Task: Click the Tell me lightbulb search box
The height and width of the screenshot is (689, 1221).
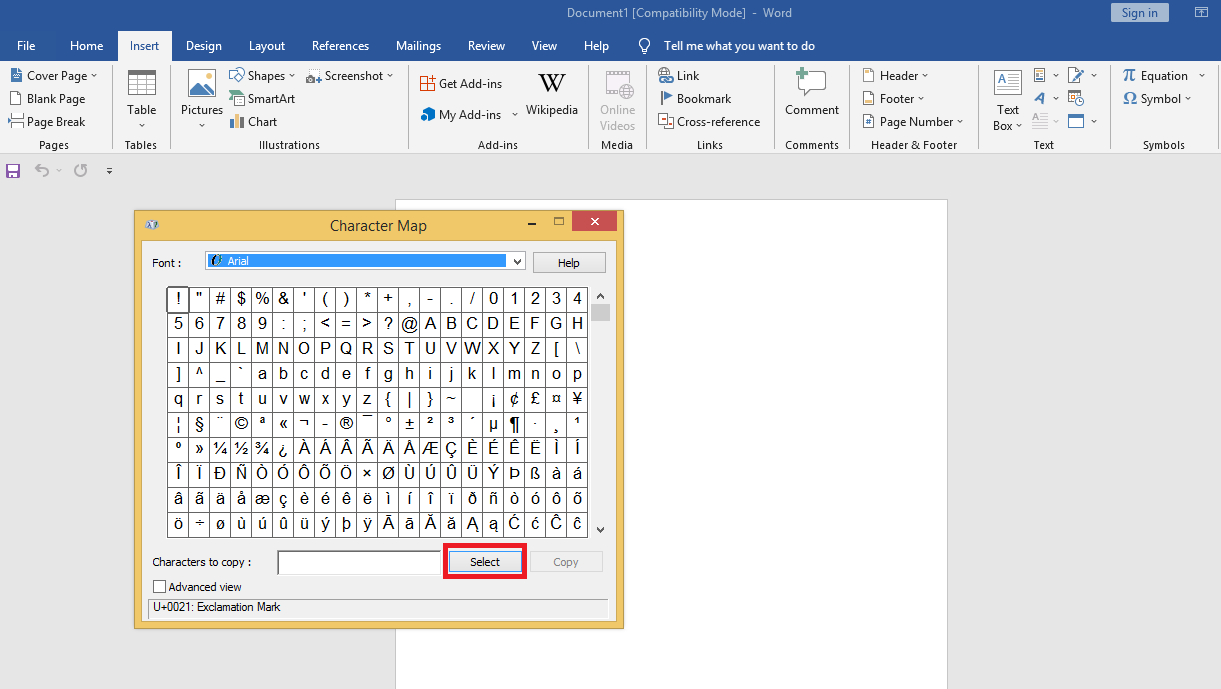Action: 727,46
